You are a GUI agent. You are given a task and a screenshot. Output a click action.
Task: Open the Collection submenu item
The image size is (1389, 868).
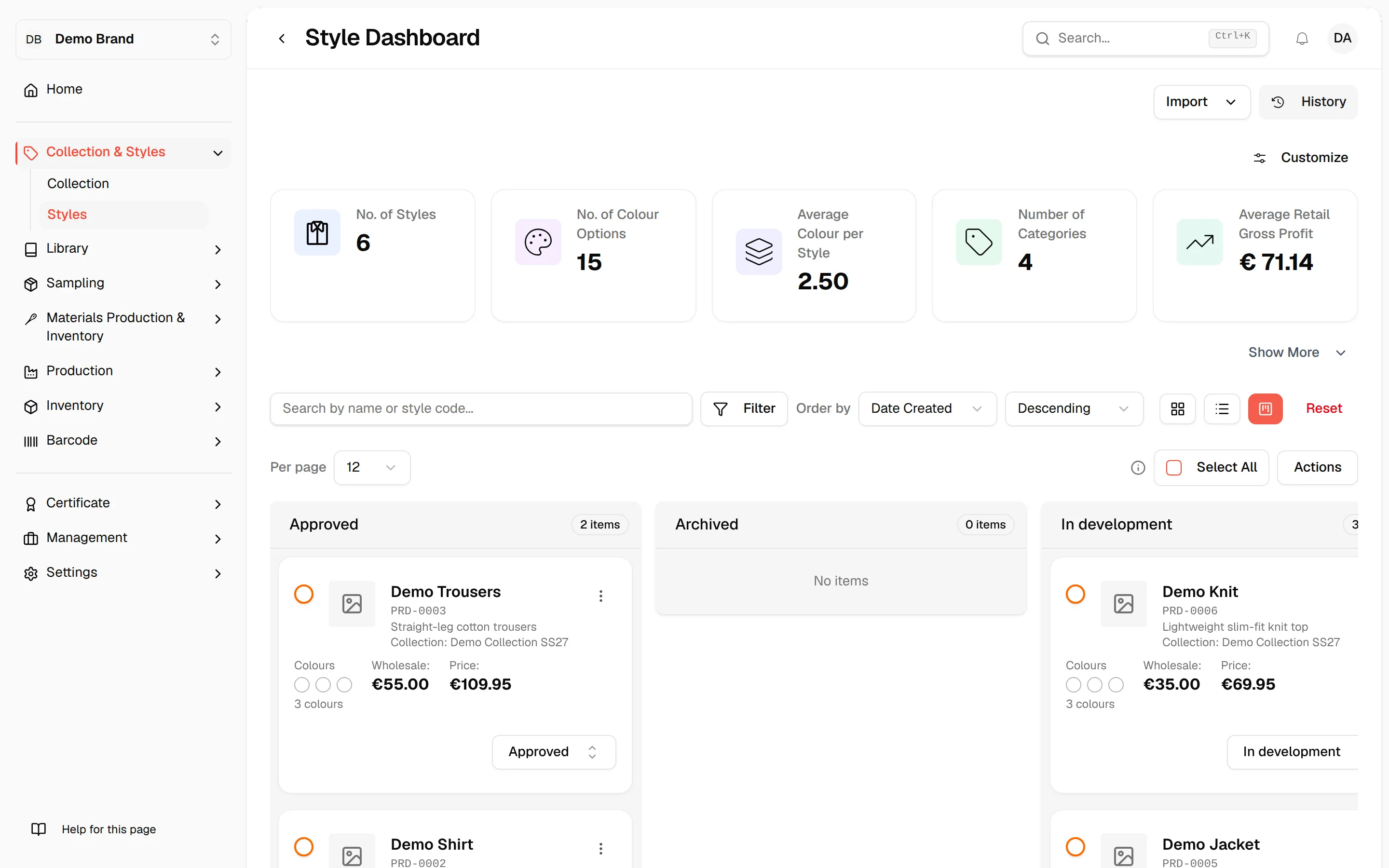pyautogui.click(x=78, y=184)
